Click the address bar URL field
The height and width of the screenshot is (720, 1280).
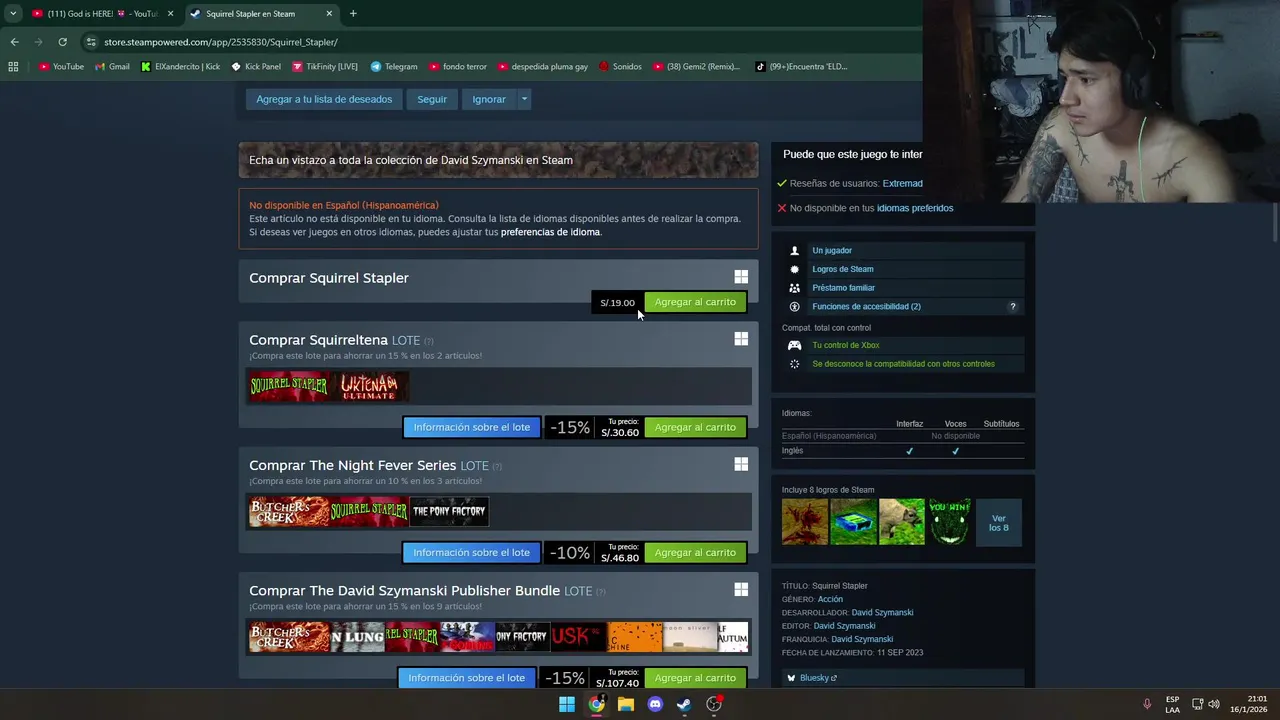pos(500,42)
